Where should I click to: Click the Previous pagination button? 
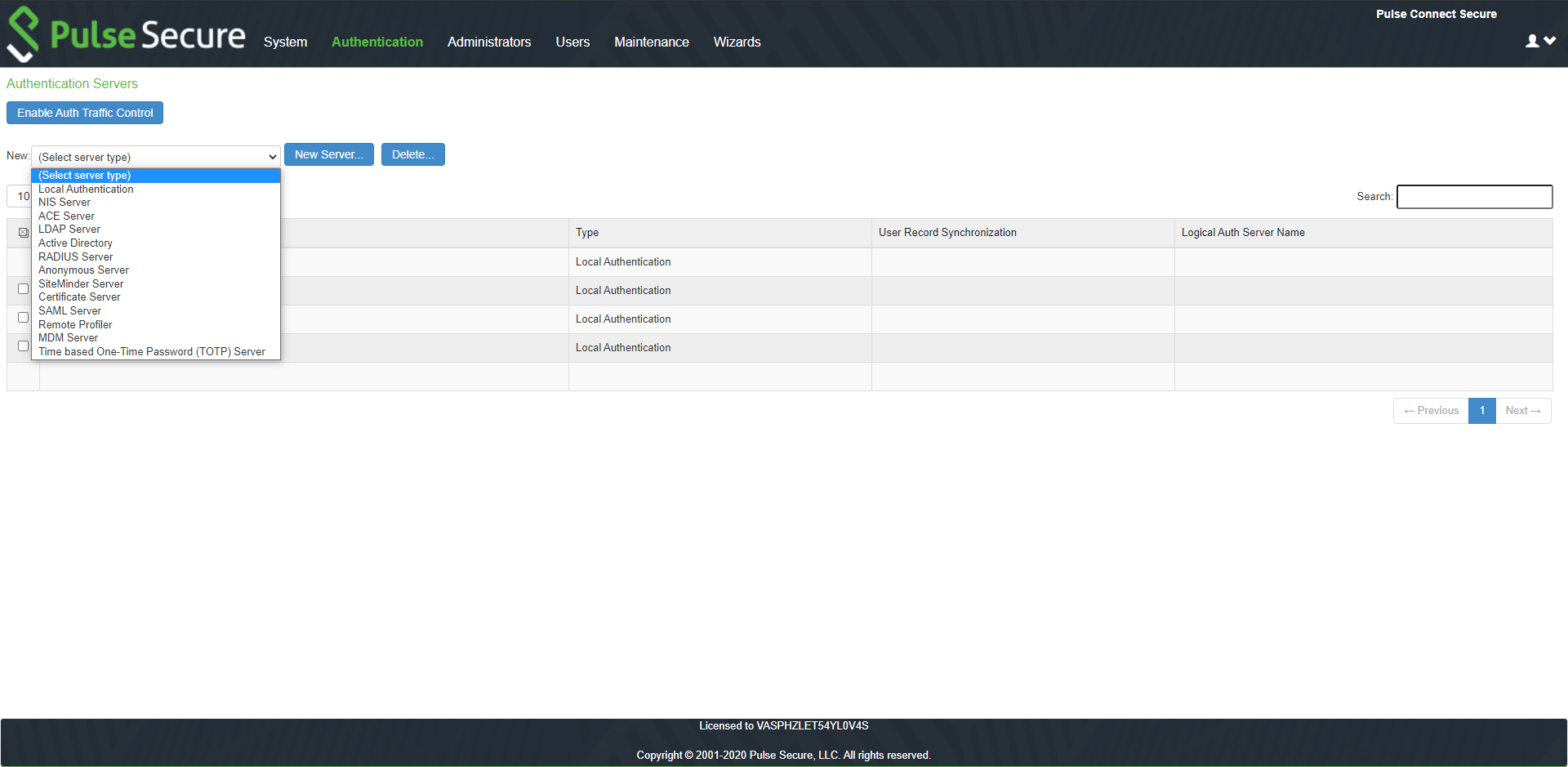[x=1431, y=411]
